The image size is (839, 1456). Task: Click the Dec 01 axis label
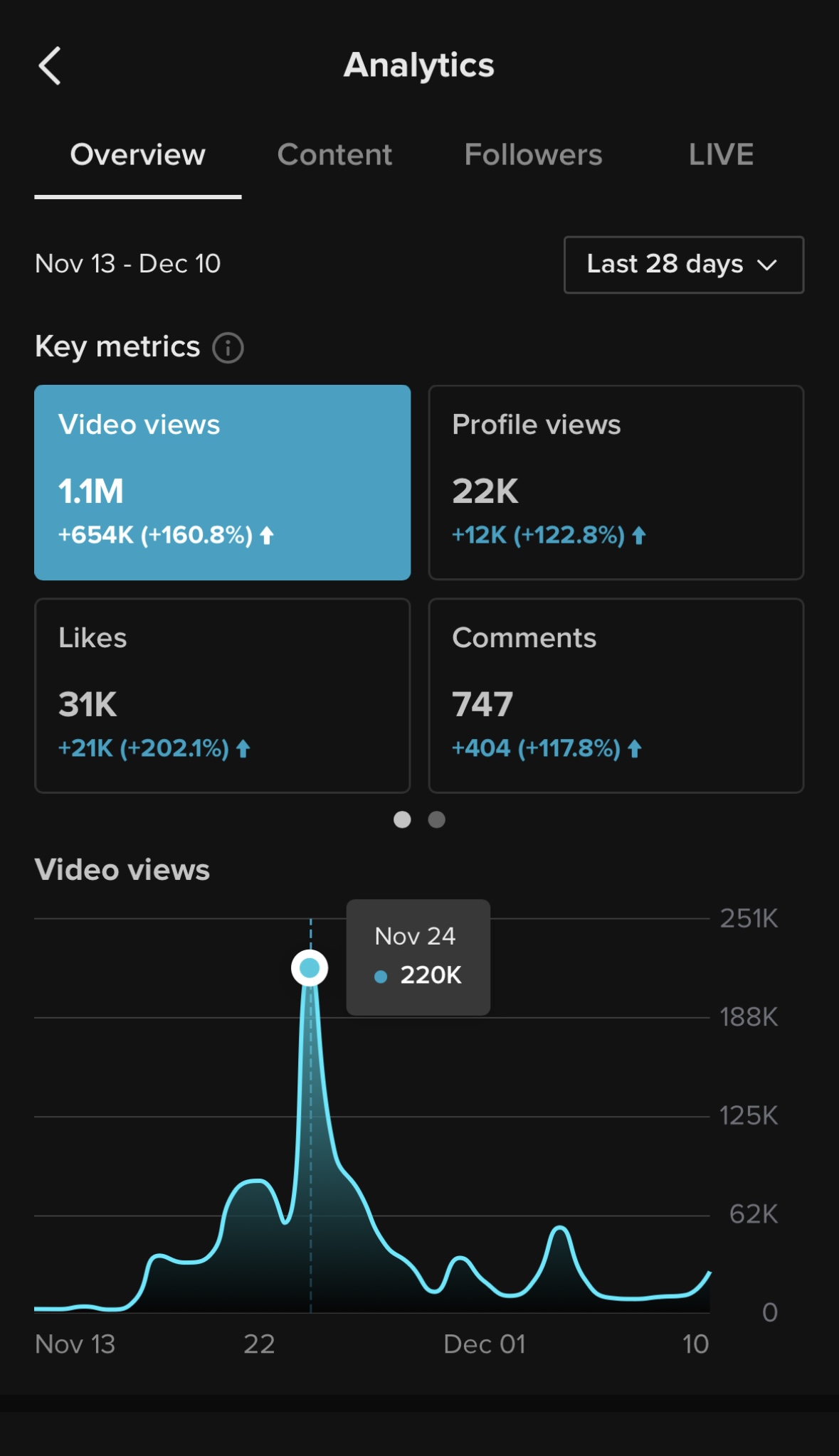484,1344
